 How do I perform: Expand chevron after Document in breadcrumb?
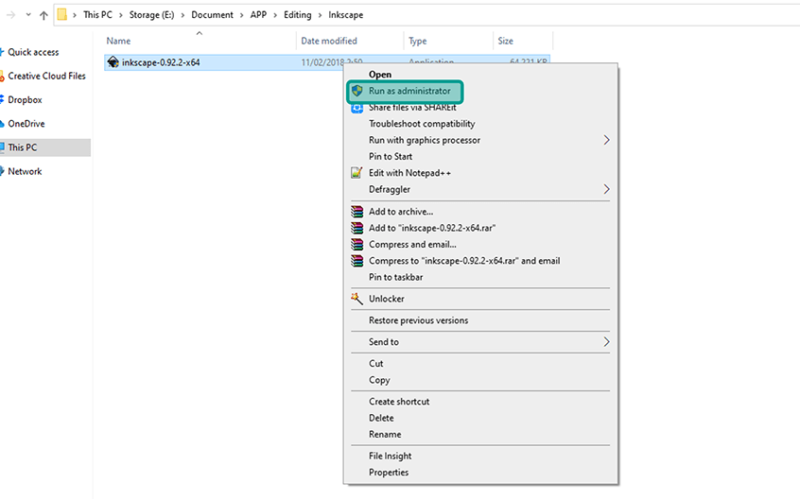[241, 15]
